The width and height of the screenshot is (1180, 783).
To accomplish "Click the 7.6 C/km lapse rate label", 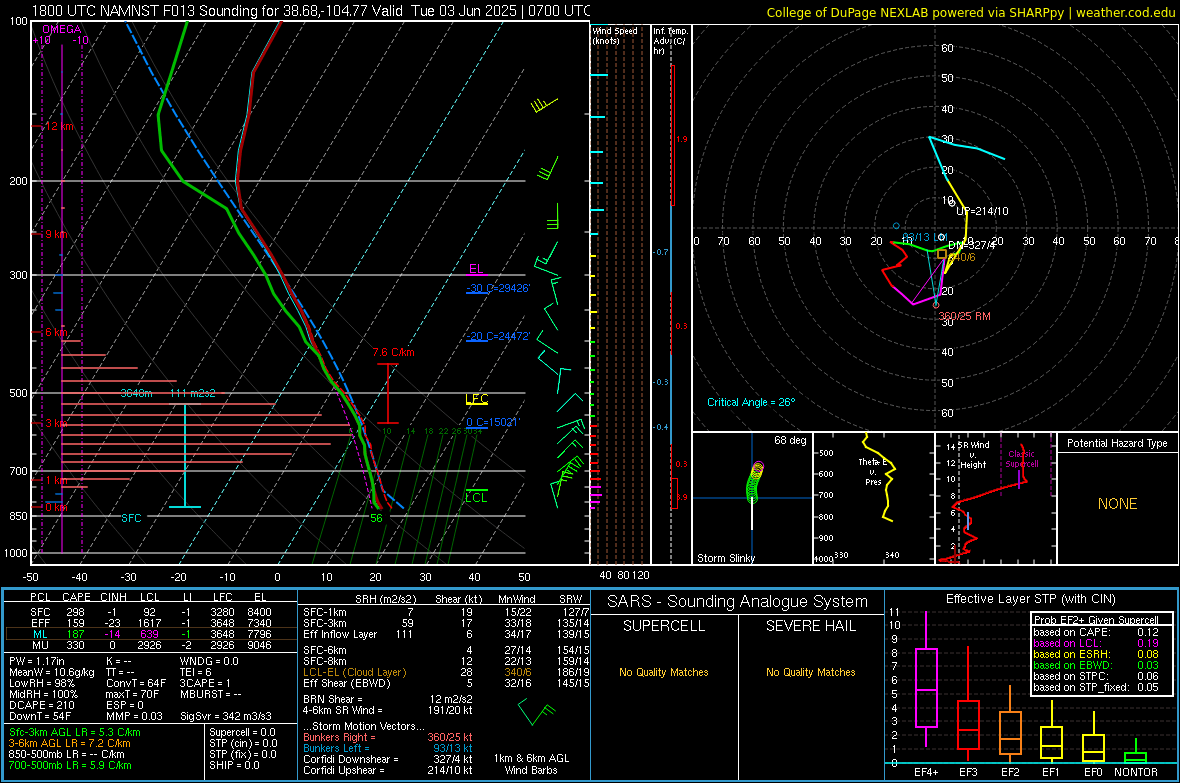I will tap(393, 352).
